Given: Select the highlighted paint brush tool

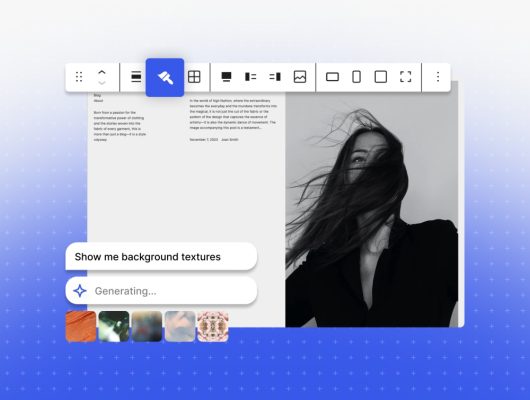Looking at the screenshot, I should [165, 77].
